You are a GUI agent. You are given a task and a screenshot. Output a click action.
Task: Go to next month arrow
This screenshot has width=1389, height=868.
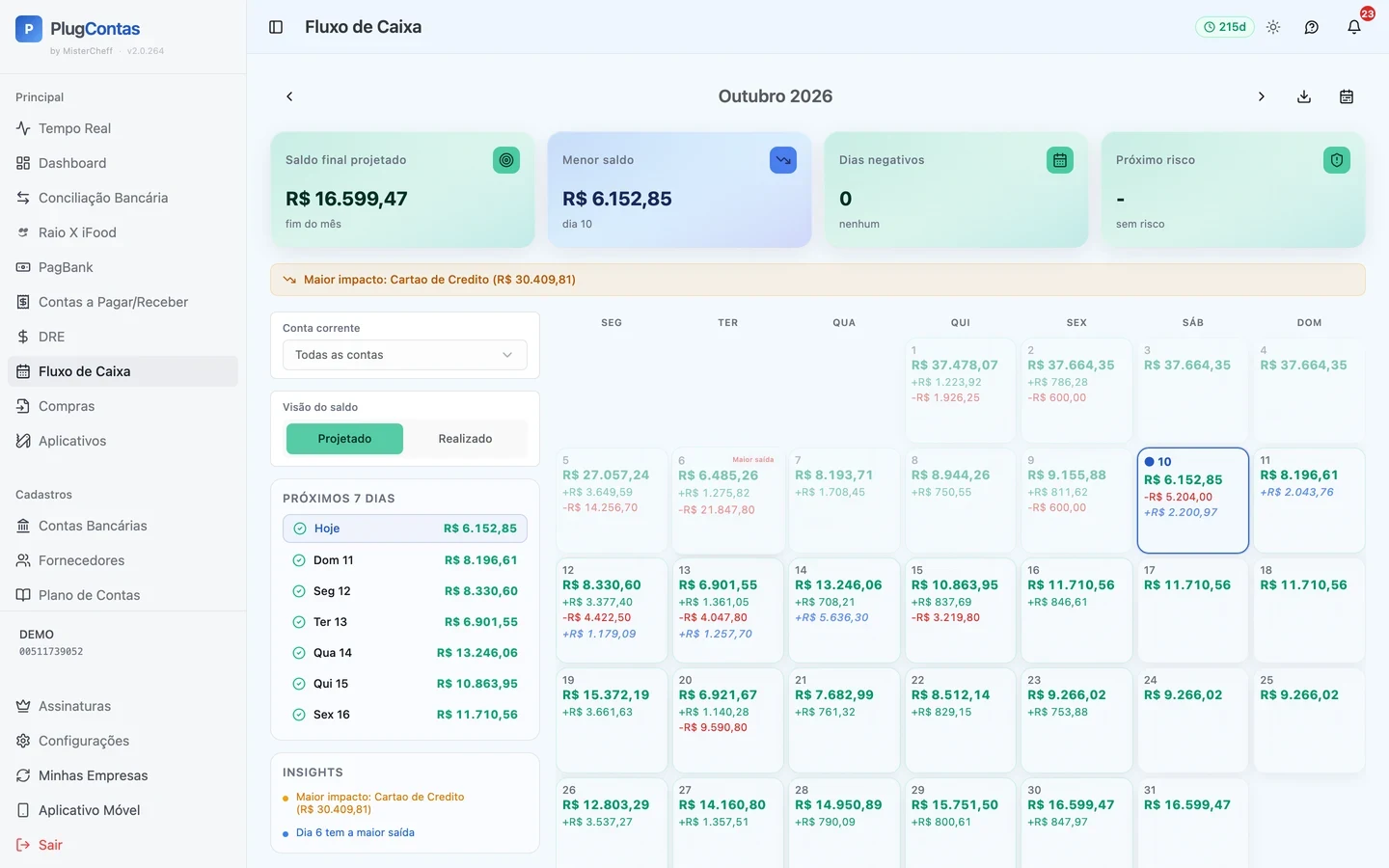(x=1262, y=96)
